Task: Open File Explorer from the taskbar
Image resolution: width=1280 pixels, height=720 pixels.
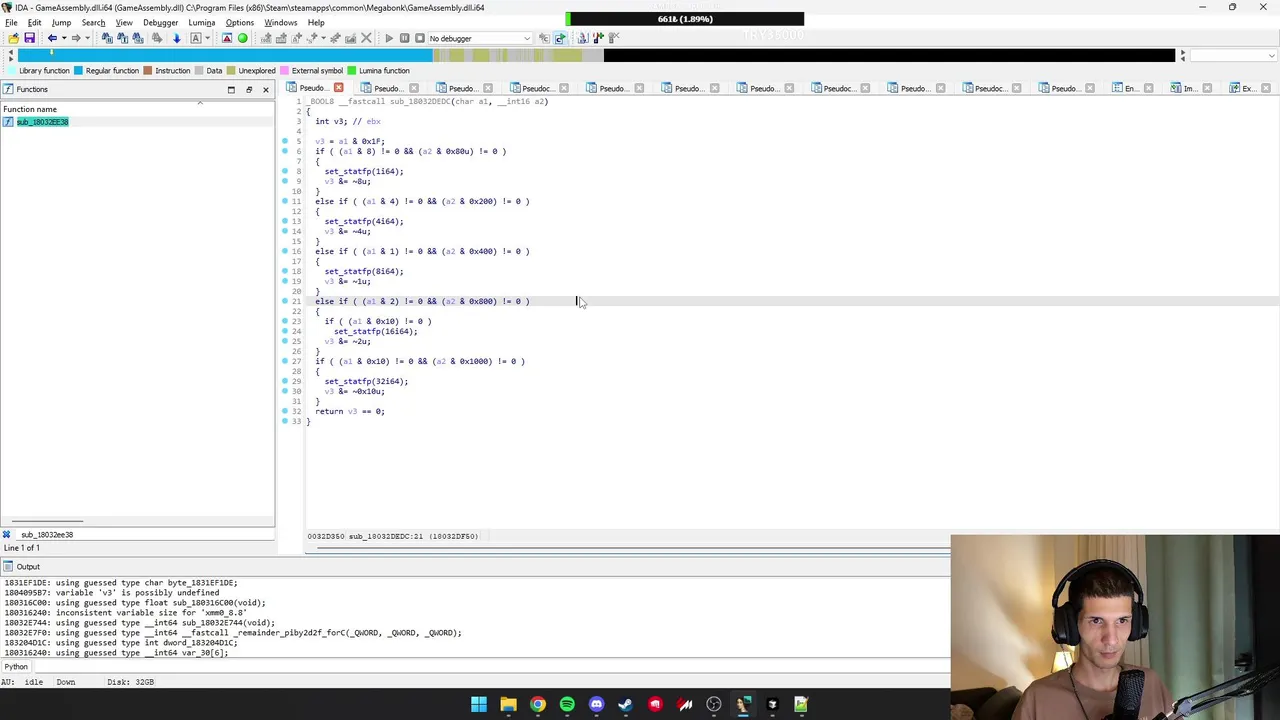Action: coord(508,704)
